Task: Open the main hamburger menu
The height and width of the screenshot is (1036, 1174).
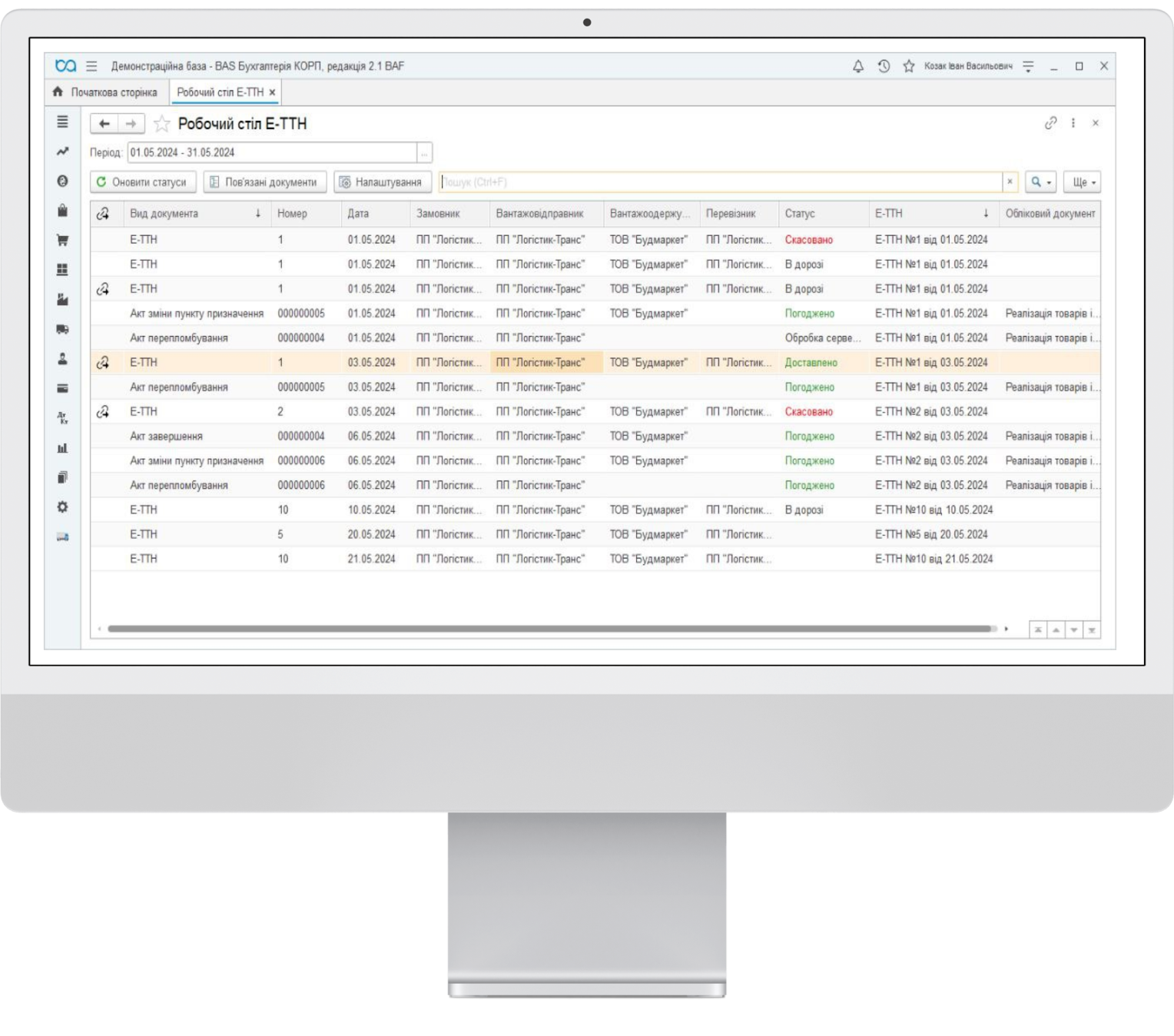Action: (x=91, y=66)
